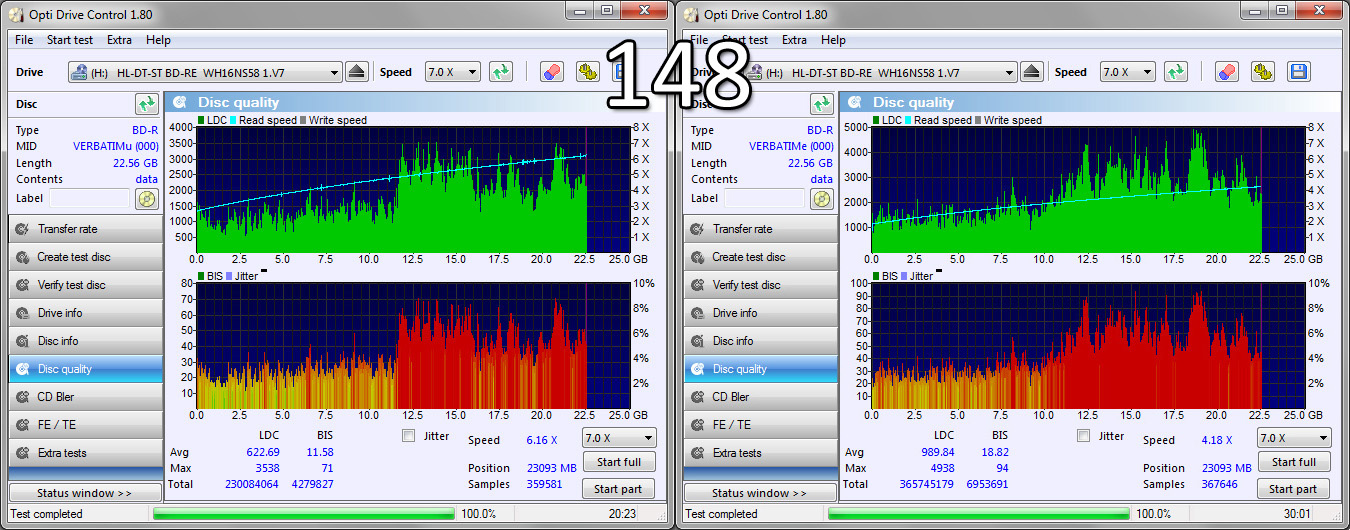Click the eject button in the right window
Viewport: 1350px width, 530px height.
tap(1032, 72)
